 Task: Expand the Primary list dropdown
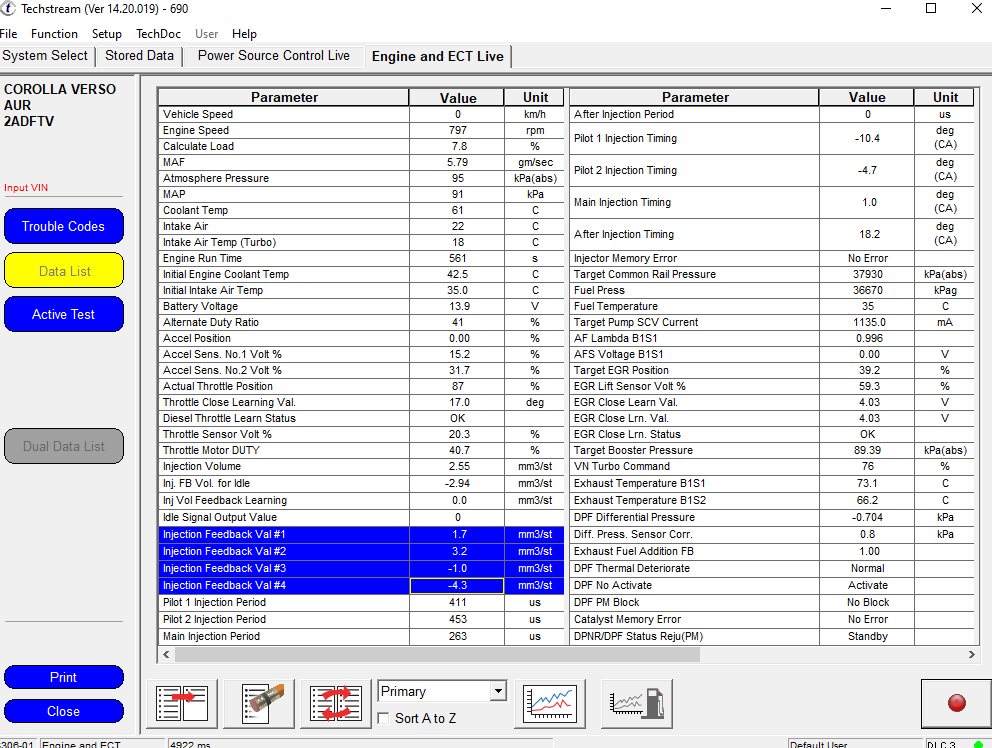point(497,692)
